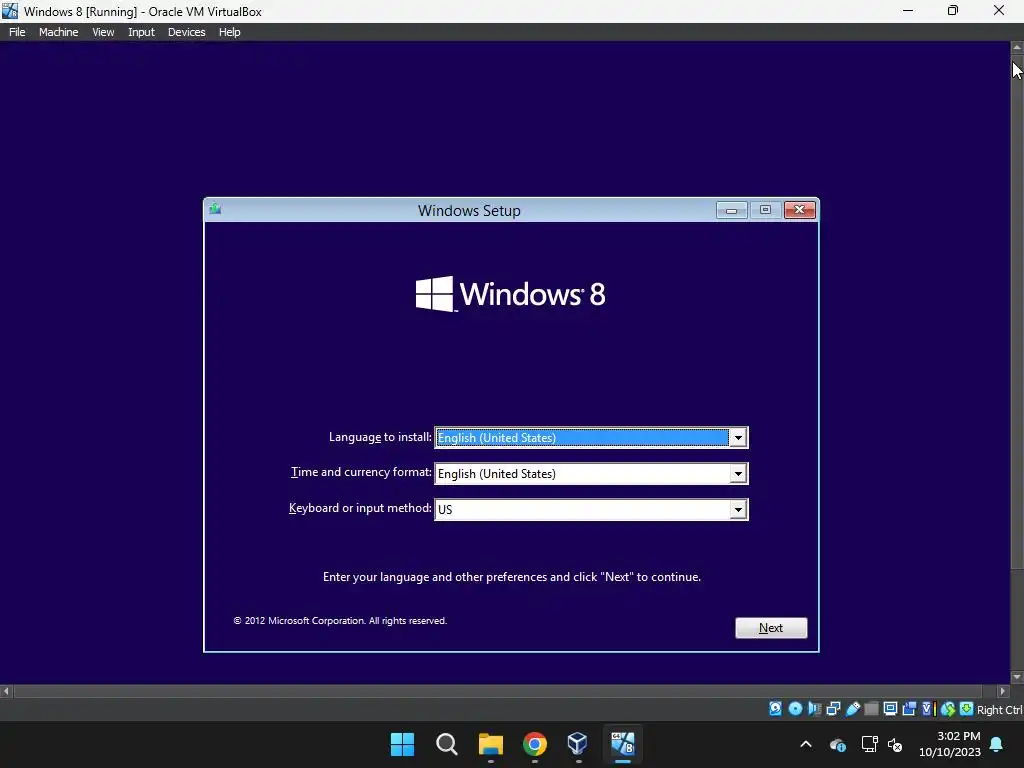The width and height of the screenshot is (1024, 768).
Task: Open VirtualBox Manager cube icon in taskbar
Action: [578, 744]
